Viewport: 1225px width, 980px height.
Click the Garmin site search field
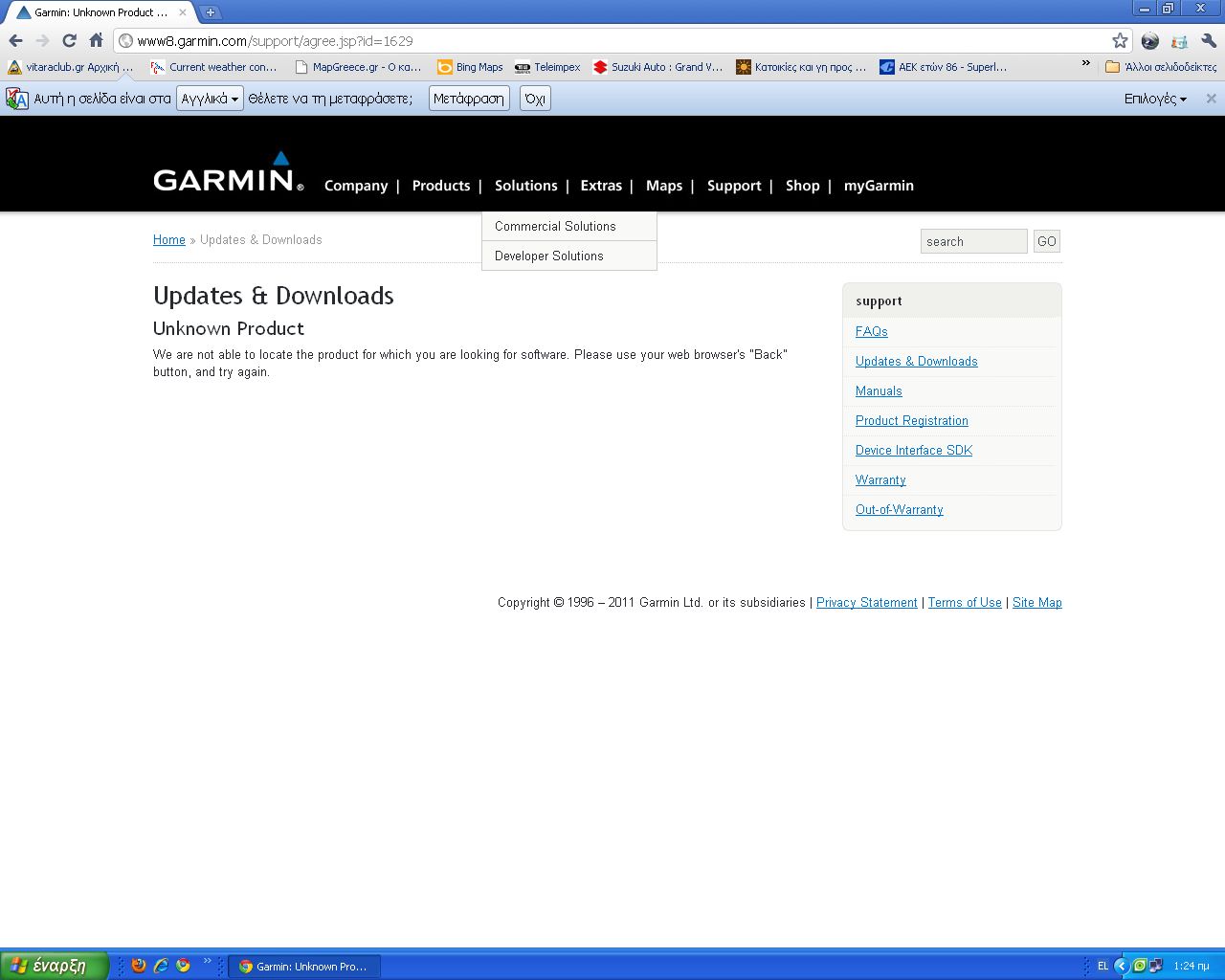tap(974, 241)
